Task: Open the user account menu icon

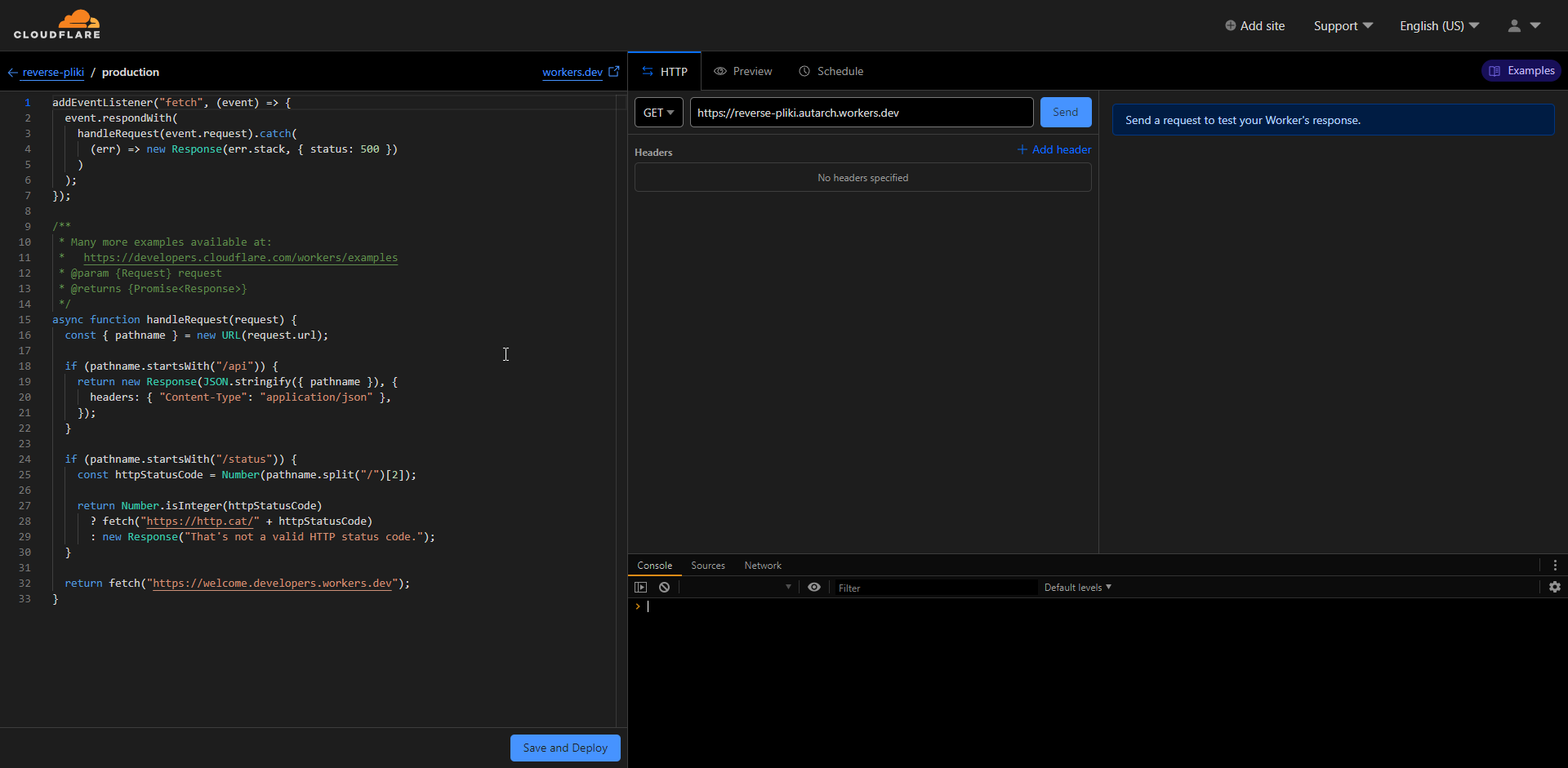Action: pos(1514,25)
